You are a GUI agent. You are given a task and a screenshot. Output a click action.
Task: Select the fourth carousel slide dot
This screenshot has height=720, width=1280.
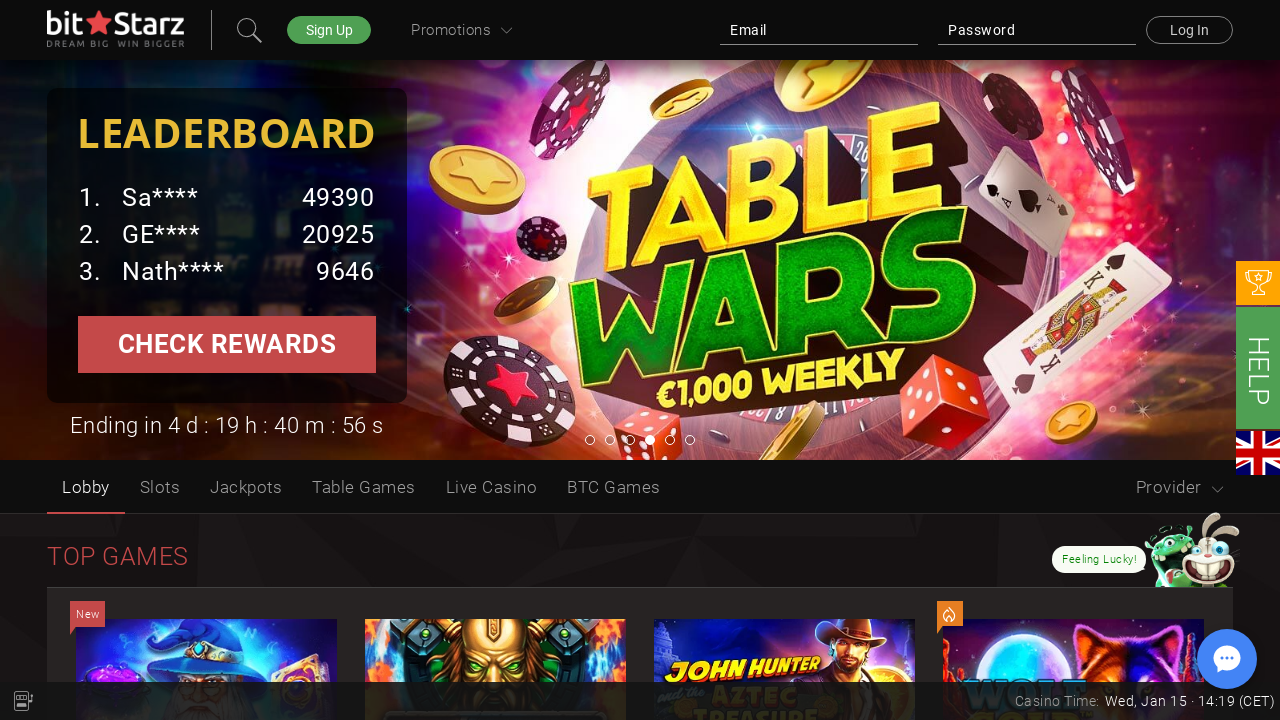650,440
